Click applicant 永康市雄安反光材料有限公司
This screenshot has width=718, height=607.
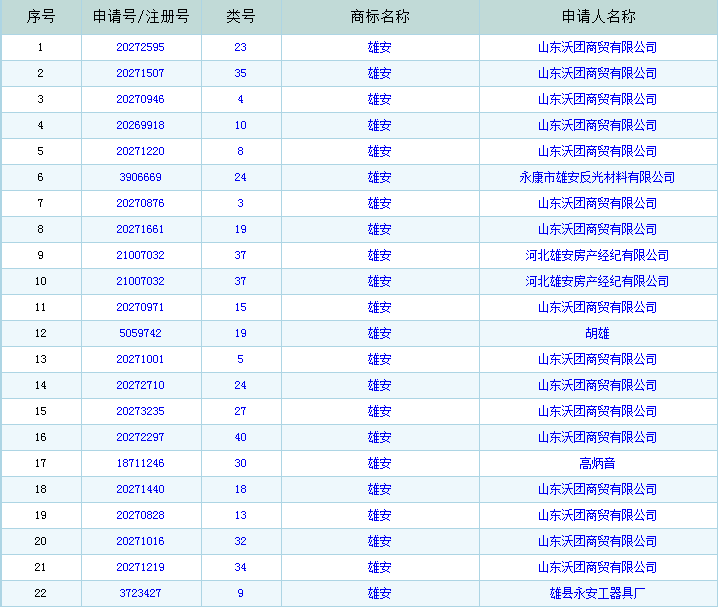tap(597, 177)
